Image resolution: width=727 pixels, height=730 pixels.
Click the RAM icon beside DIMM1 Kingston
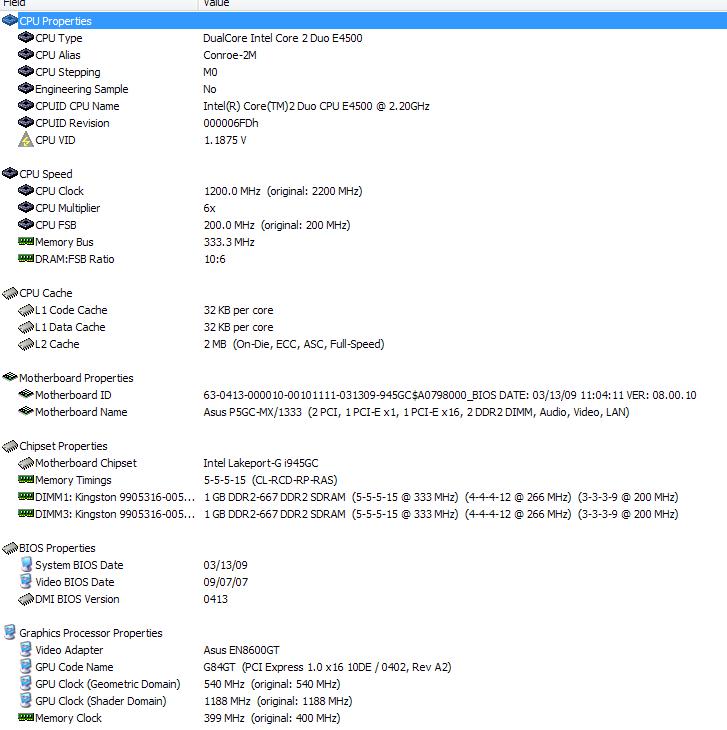click(x=26, y=497)
